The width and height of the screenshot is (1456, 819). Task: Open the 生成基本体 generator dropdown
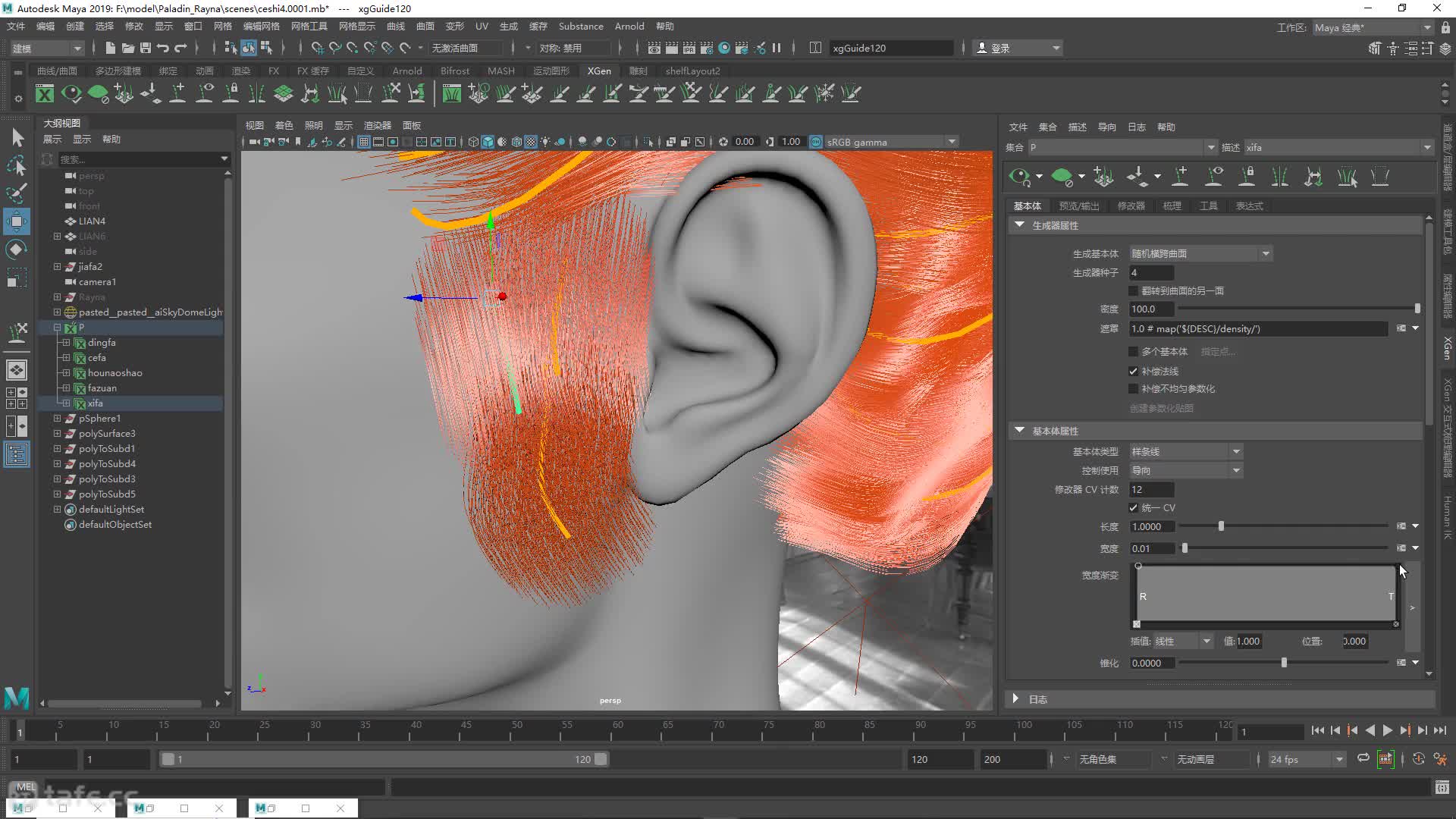tap(1200, 253)
